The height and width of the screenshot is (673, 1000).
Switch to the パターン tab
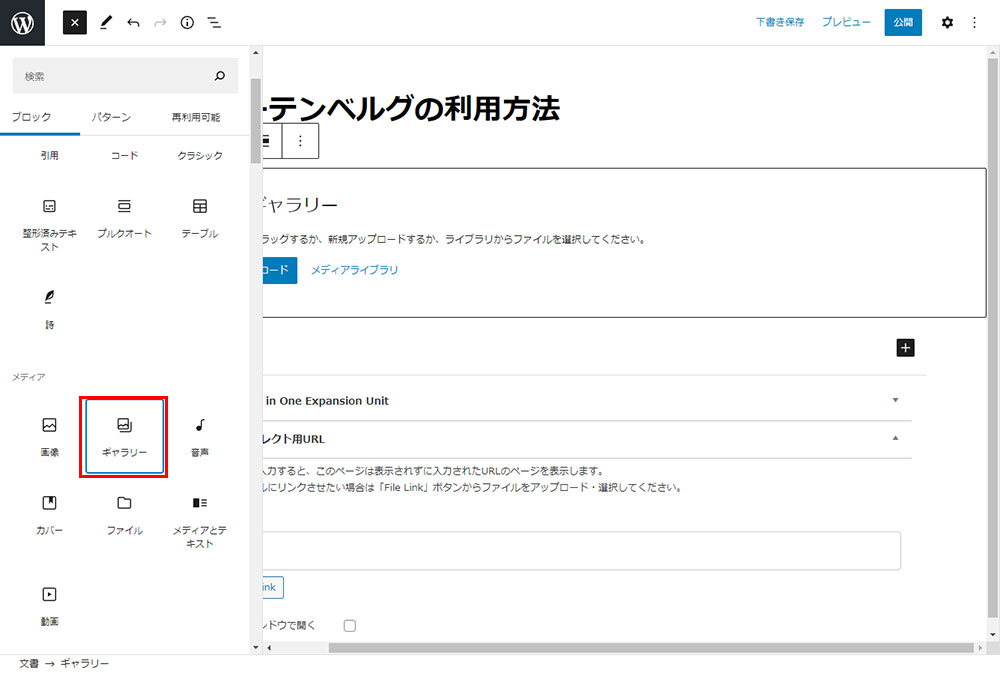click(111, 117)
